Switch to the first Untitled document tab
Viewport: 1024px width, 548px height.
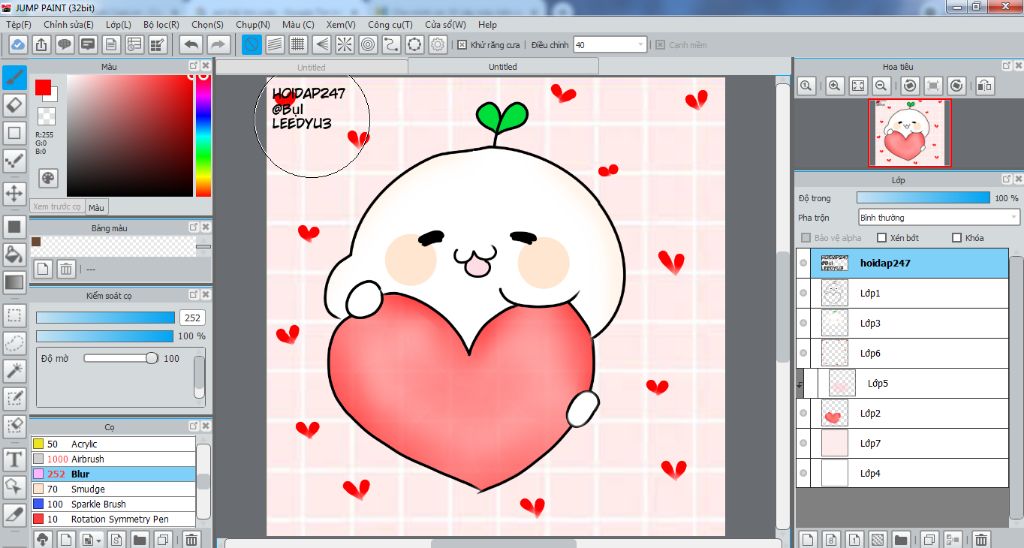pos(312,67)
